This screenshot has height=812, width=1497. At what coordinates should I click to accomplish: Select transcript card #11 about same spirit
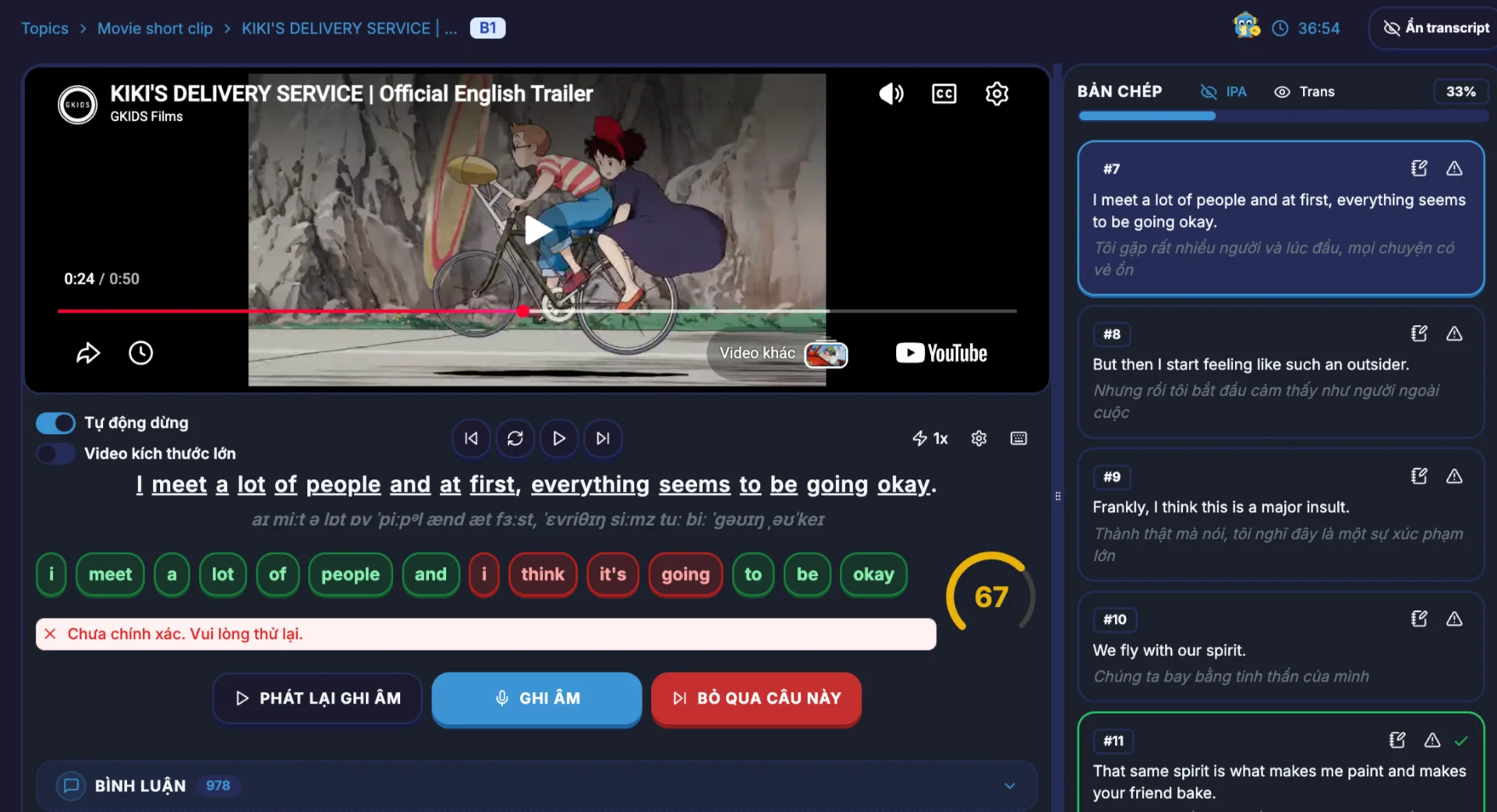[1281, 764]
